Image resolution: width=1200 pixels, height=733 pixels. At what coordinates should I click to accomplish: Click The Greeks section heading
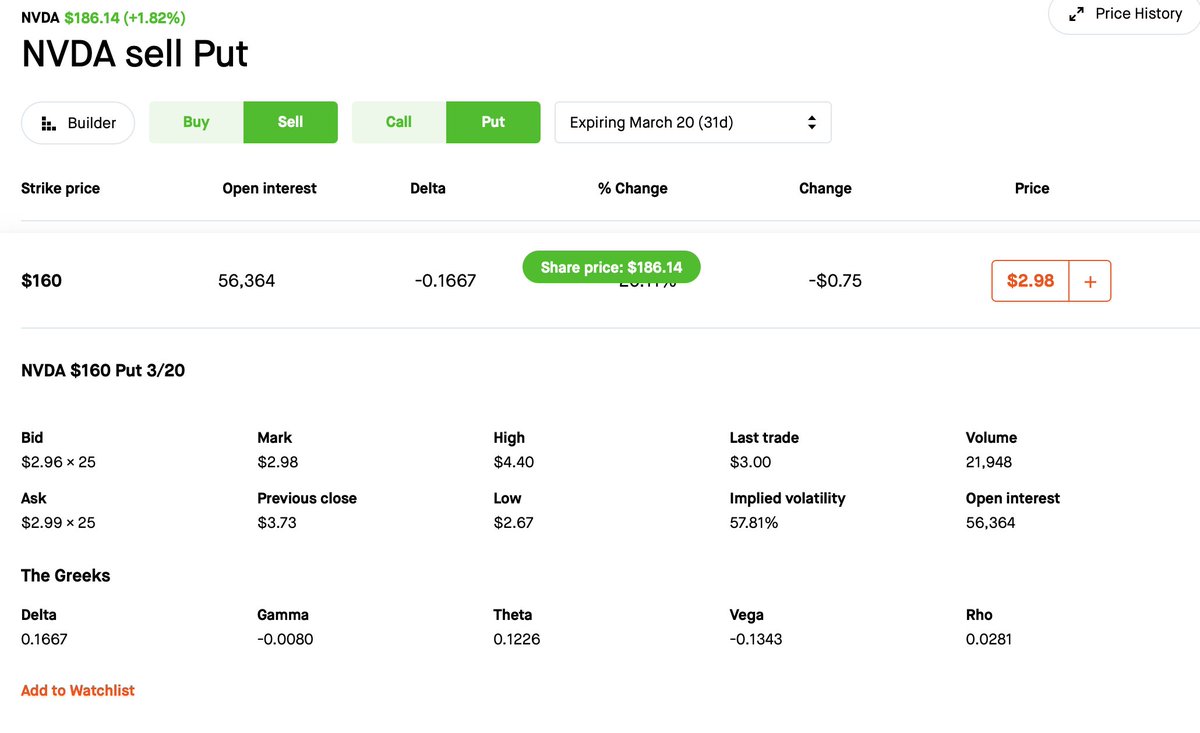pyautogui.click(x=66, y=575)
